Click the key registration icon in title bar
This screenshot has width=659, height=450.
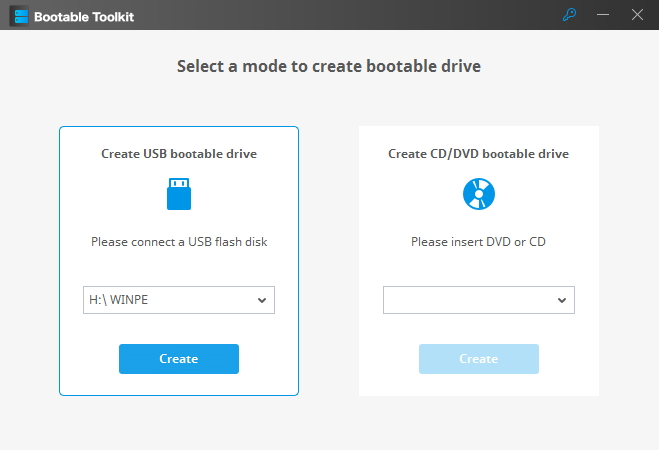point(569,15)
